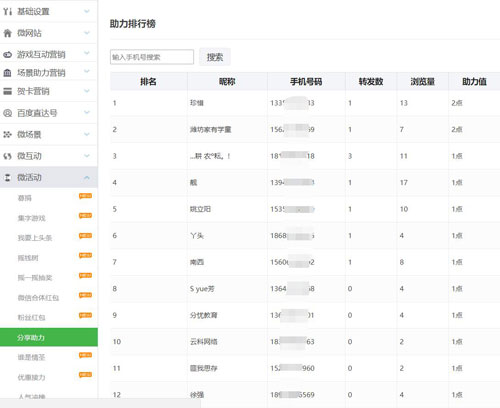Click the 基础设置 fork-and-knife icon
The height and width of the screenshot is (408, 500).
pos(7,12)
